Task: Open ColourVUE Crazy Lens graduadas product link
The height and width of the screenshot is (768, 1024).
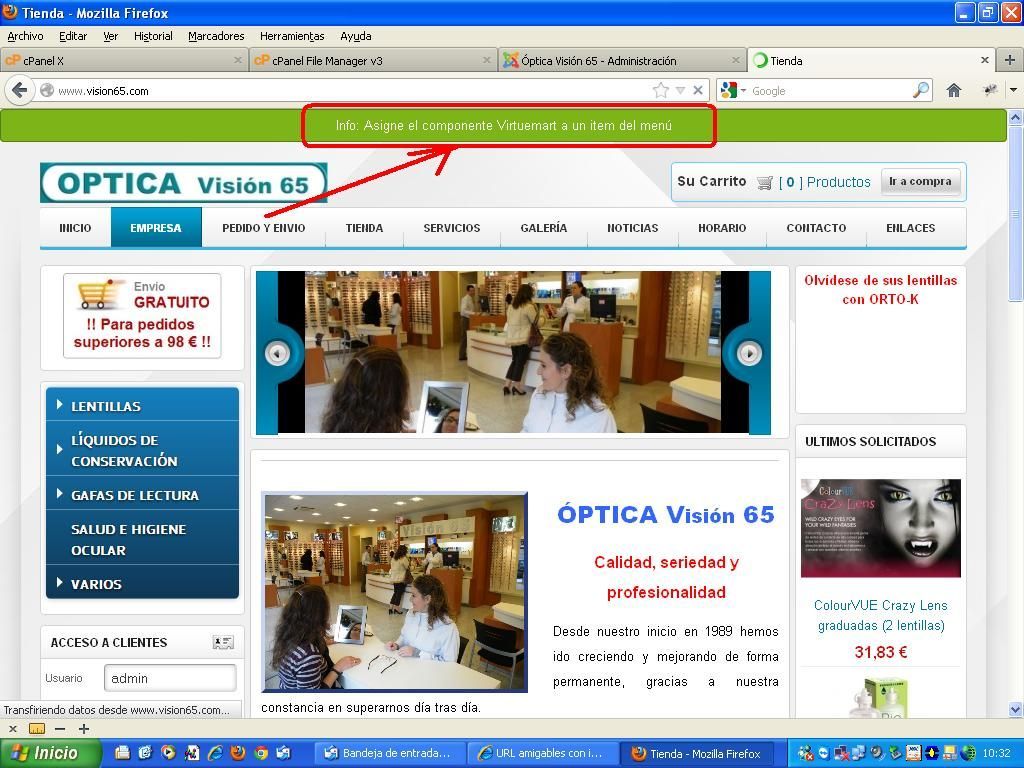Action: [881, 615]
